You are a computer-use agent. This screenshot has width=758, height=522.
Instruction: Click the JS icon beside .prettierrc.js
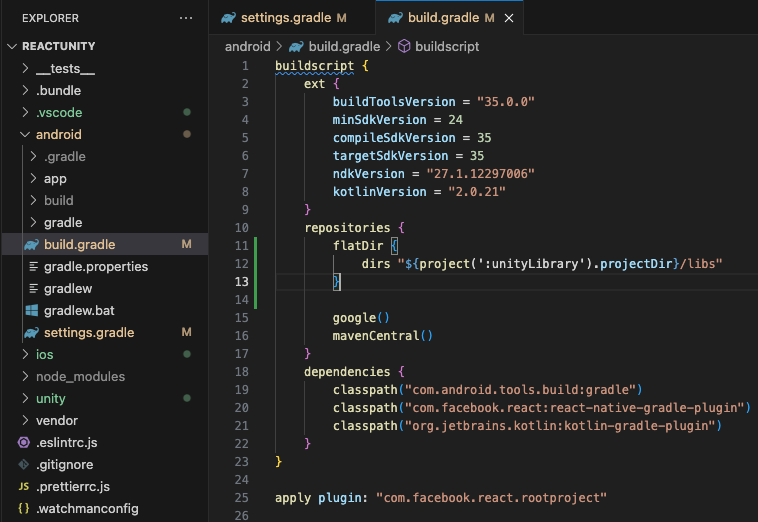tap(24, 486)
